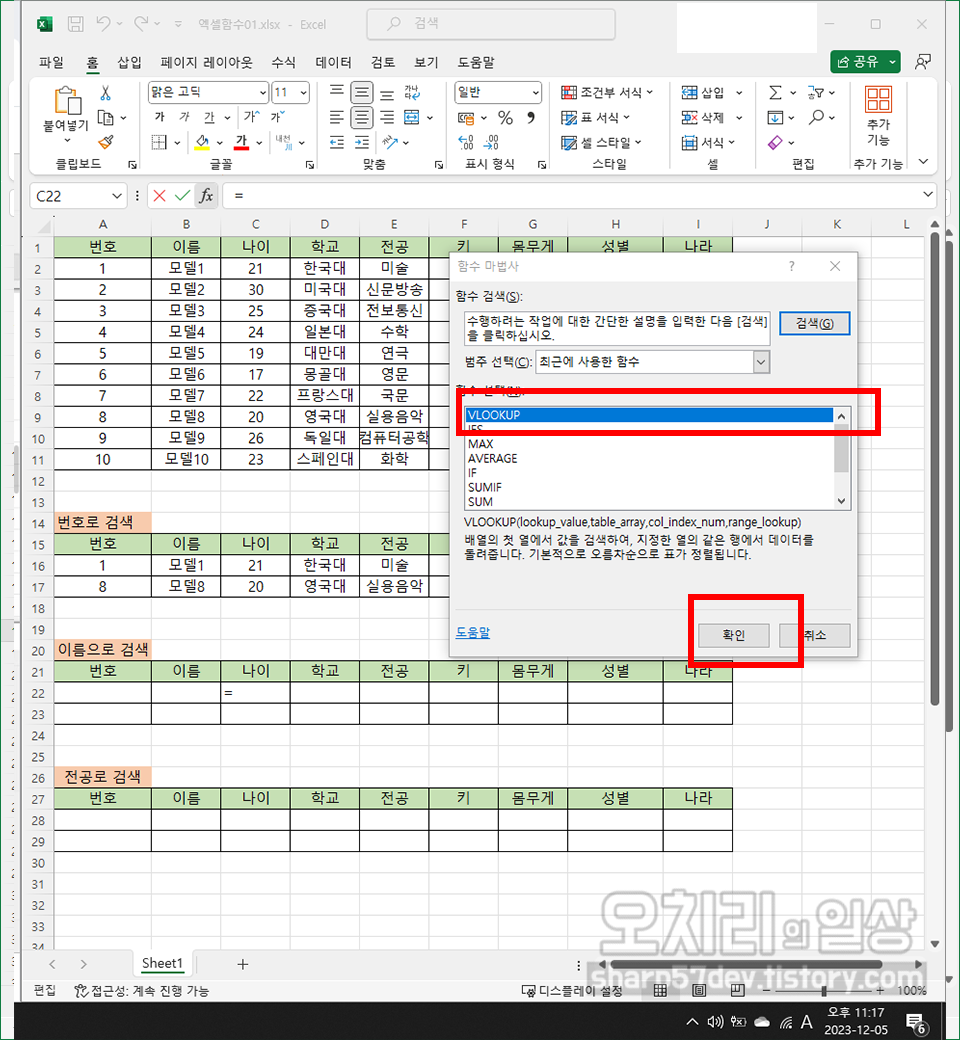
Task: Click Sort and Filter icon
Action: (815, 93)
